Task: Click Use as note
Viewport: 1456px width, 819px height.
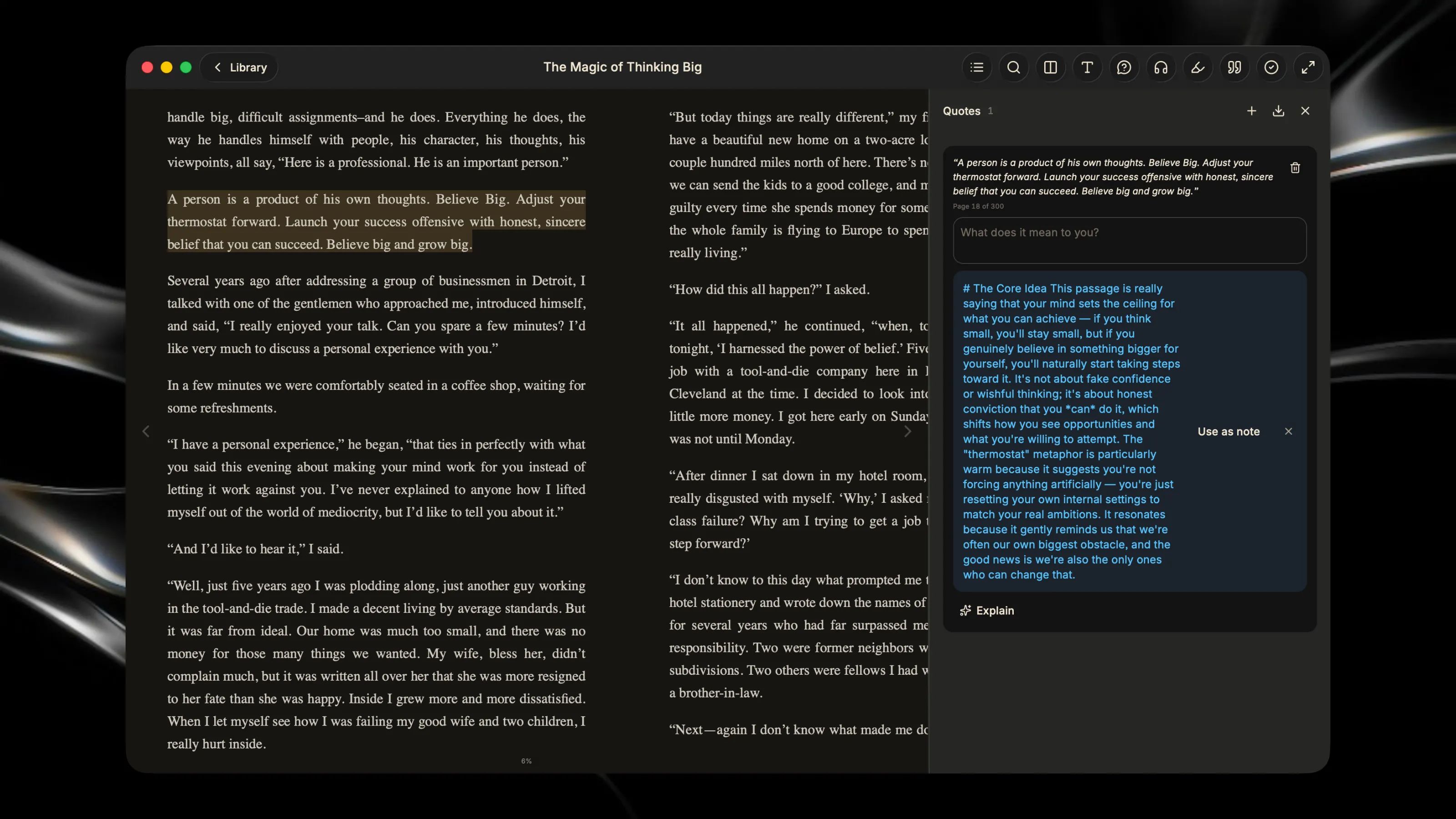Action: click(1228, 431)
